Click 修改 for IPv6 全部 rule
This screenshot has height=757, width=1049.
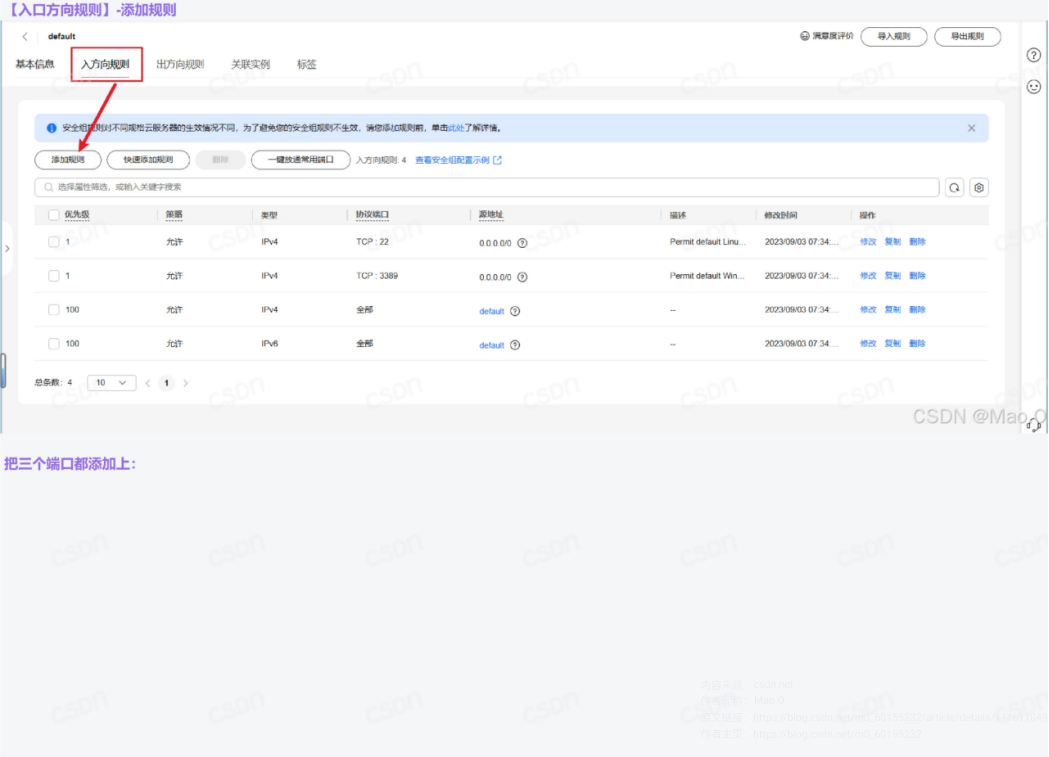pos(868,344)
